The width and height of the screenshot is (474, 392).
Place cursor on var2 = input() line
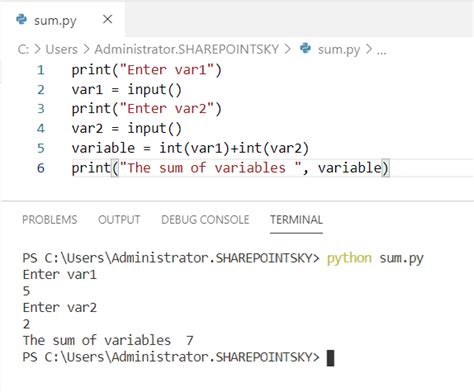tap(127, 129)
